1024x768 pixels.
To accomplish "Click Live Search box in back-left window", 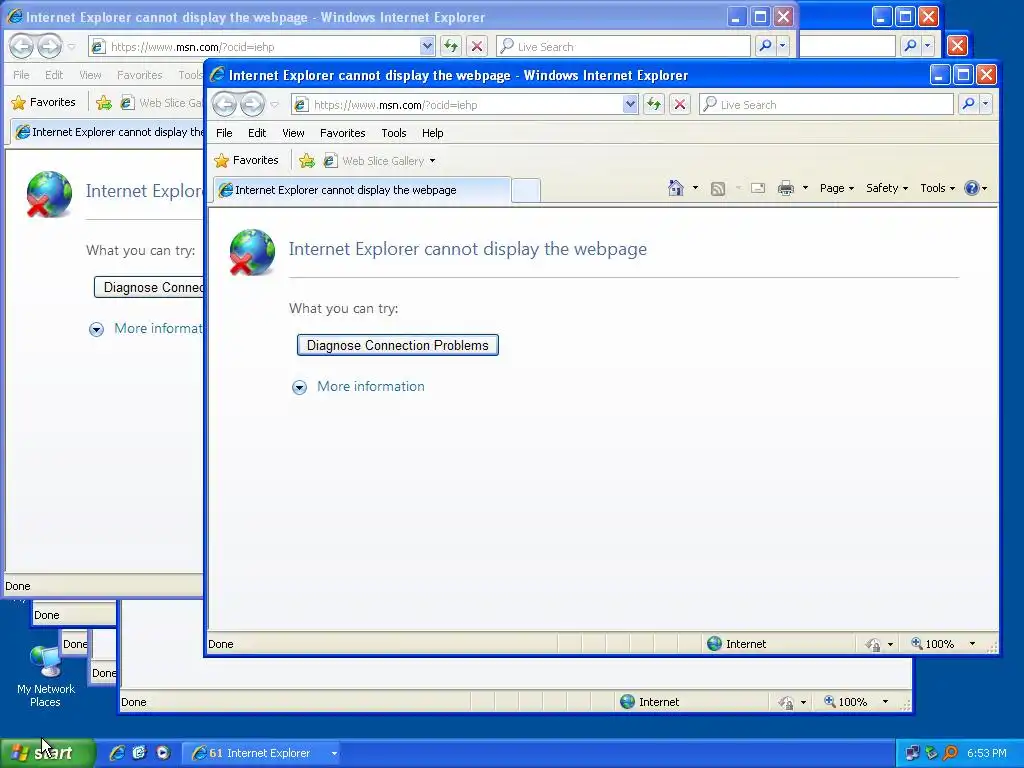I will click(624, 46).
